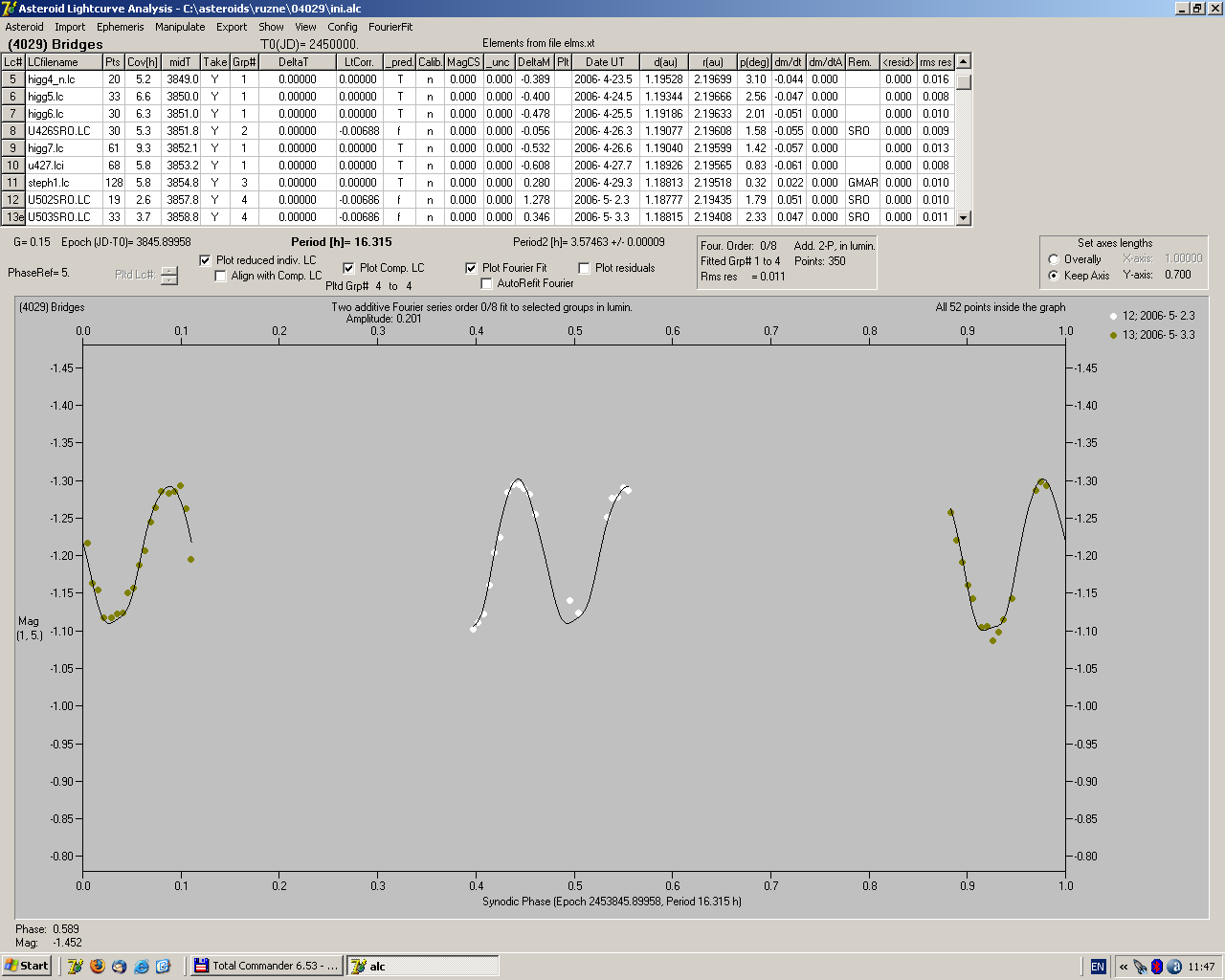Select row higg7.lc
The width and height of the screenshot is (1225, 980).
click(479, 148)
